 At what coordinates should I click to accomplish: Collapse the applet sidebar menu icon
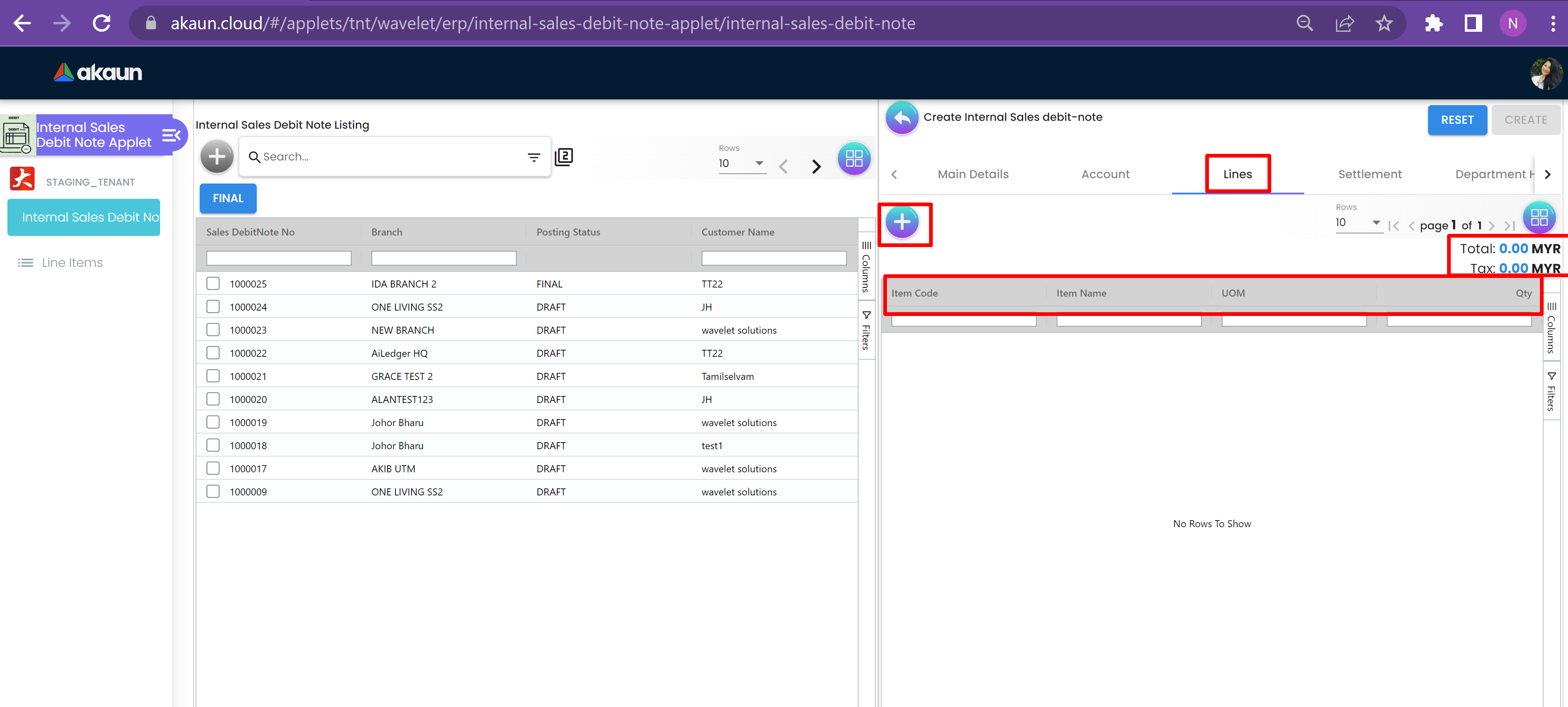[171, 135]
